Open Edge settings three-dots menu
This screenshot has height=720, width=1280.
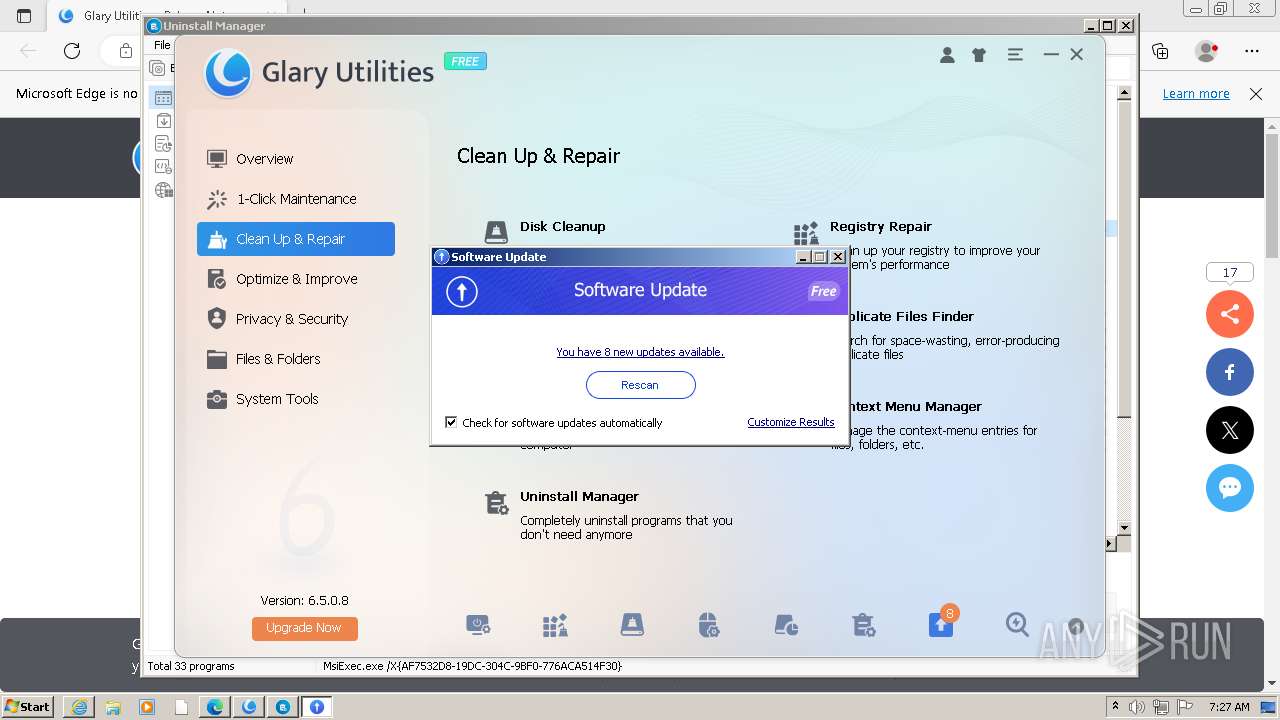[x=1252, y=51]
